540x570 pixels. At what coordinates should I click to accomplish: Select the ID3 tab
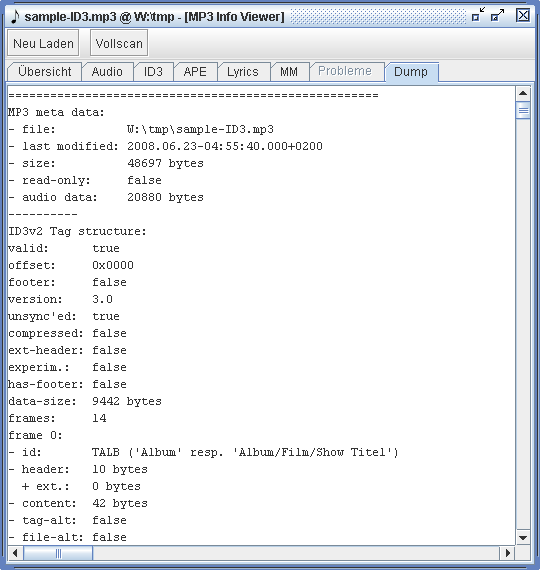coord(153,72)
